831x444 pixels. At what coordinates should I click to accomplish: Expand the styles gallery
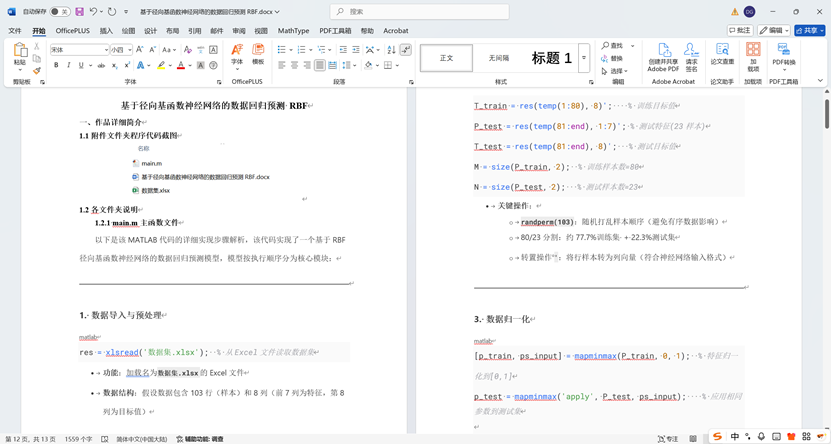(x=584, y=57)
